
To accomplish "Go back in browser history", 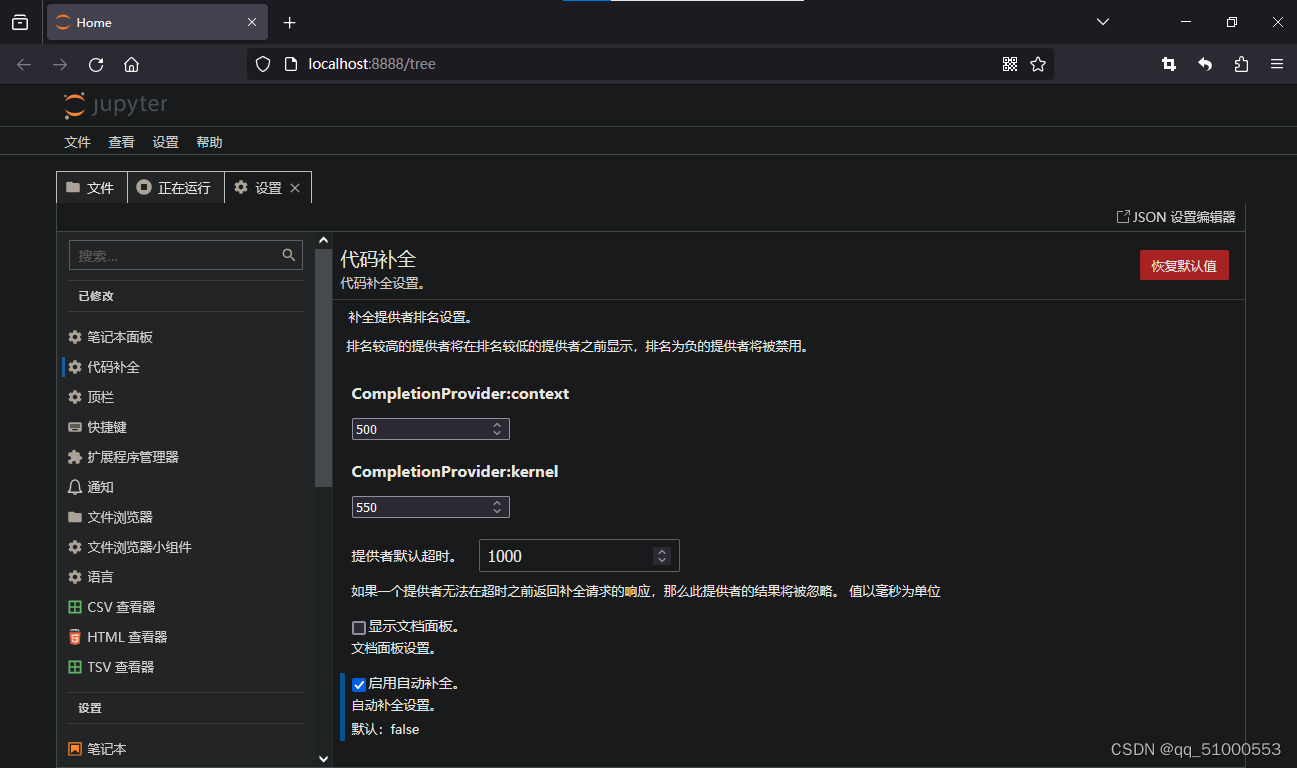I will coord(24,64).
